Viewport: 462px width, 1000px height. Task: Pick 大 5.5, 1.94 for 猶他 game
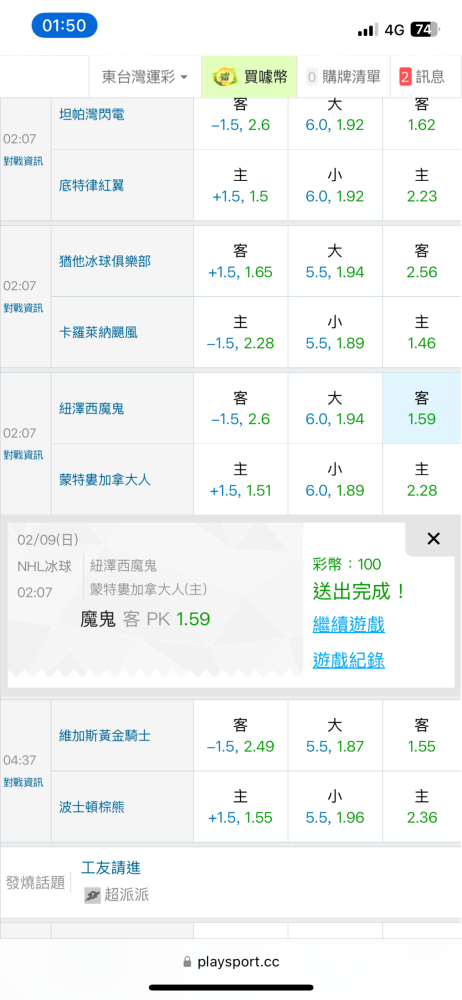335,261
